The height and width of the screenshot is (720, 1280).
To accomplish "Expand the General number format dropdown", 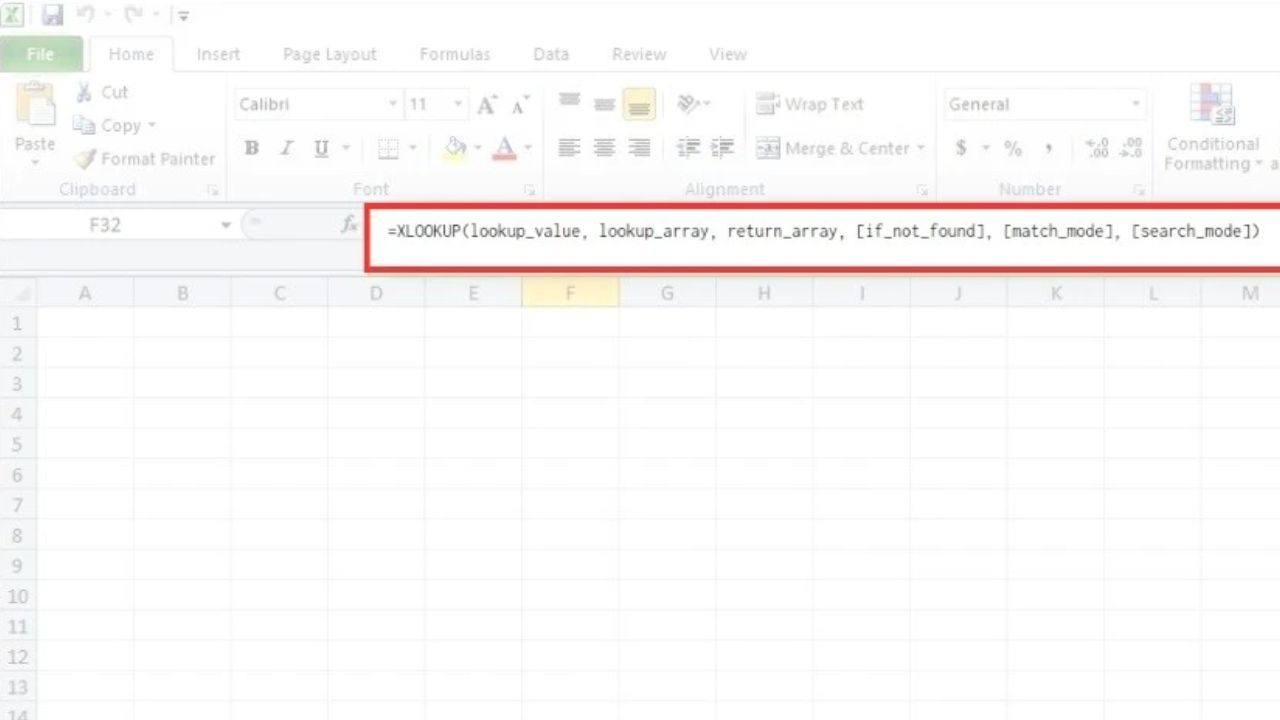I will coord(1135,104).
